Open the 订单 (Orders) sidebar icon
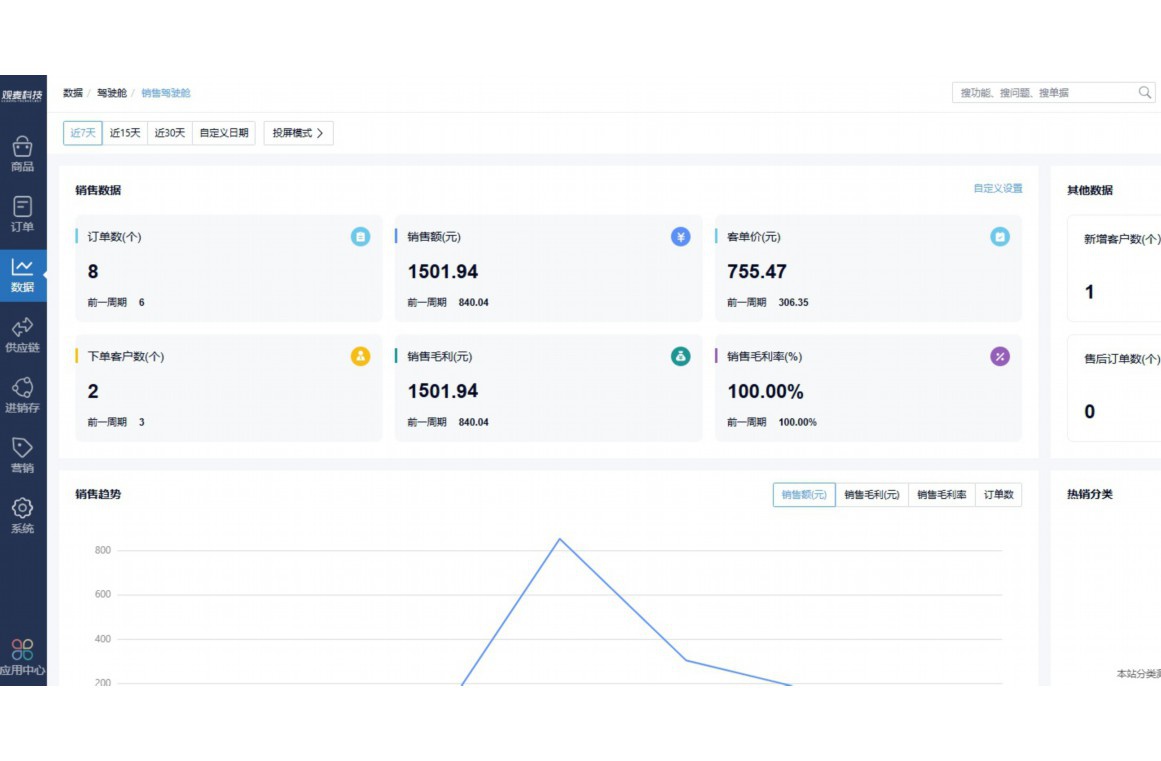The image size is (1161, 761). pyautogui.click(x=22, y=207)
